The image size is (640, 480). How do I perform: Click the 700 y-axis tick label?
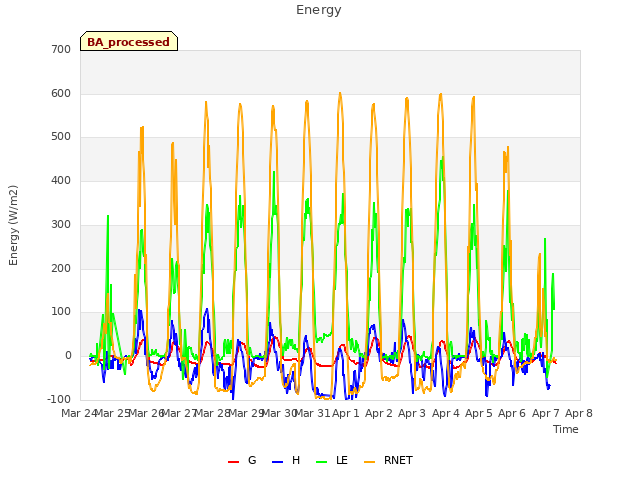point(61,49)
